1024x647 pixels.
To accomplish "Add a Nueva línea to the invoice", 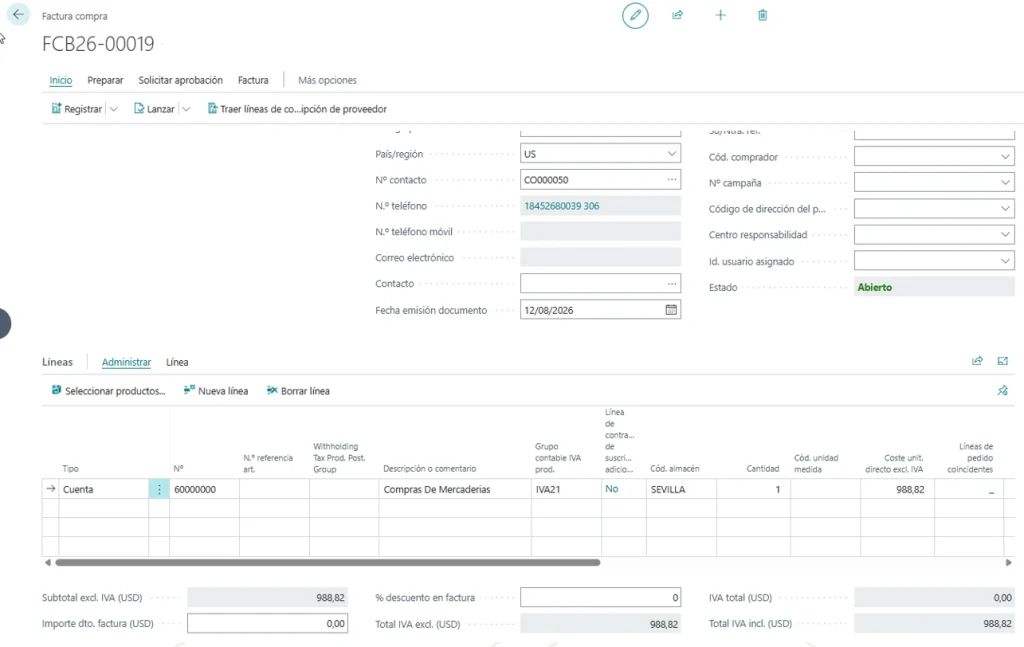I will point(216,390).
